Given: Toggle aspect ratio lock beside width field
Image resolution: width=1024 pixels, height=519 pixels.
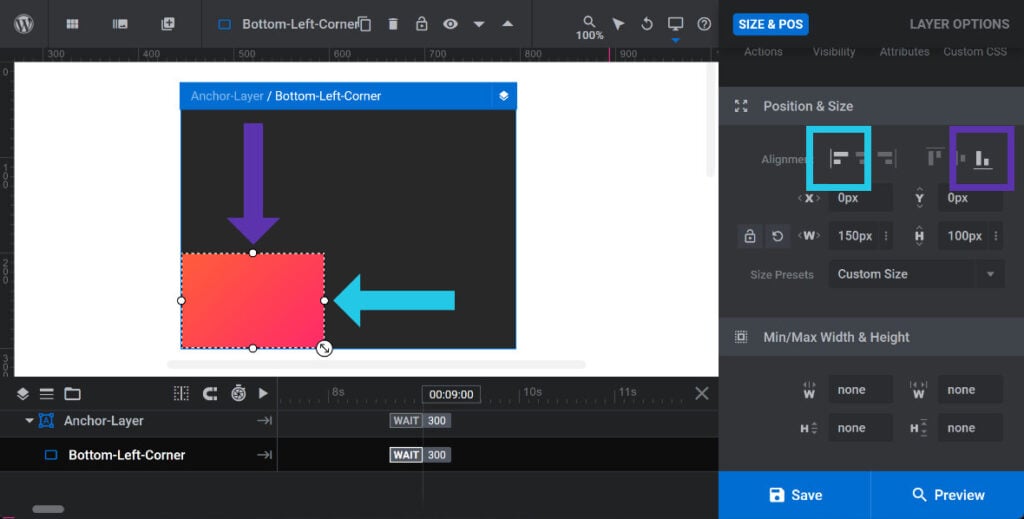Looking at the screenshot, I should [x=749, y=237].
